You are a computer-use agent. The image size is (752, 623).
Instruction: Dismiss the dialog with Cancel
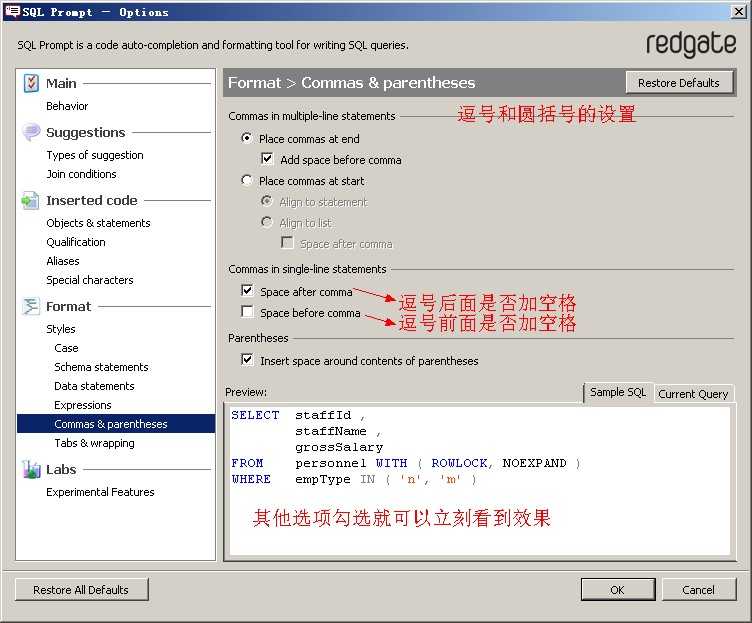coord(699,589)
